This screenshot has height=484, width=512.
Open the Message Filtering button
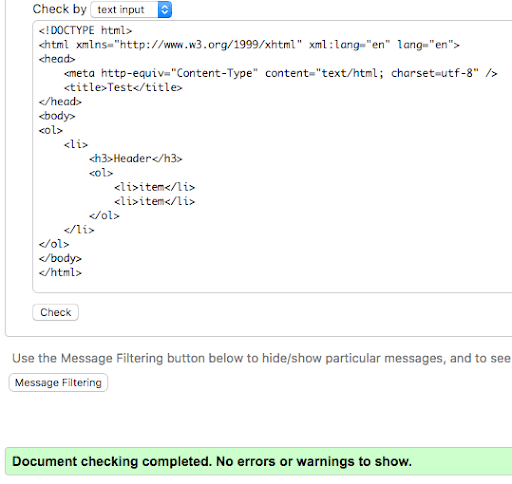tap(58, 382)
